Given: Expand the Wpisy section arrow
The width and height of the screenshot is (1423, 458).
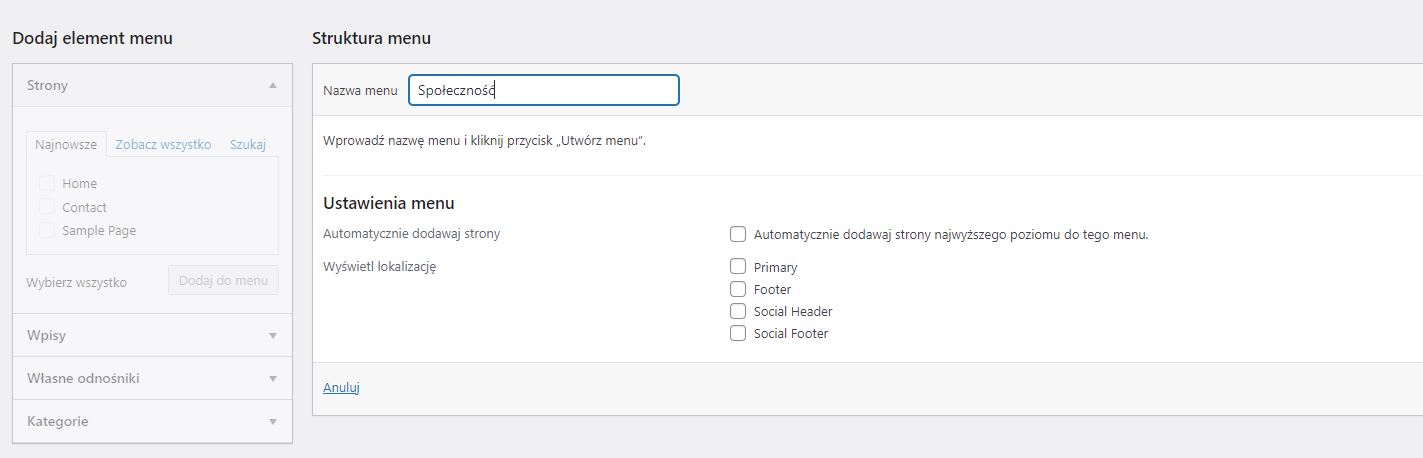Looking at the screenshot, I should point(273,336).
